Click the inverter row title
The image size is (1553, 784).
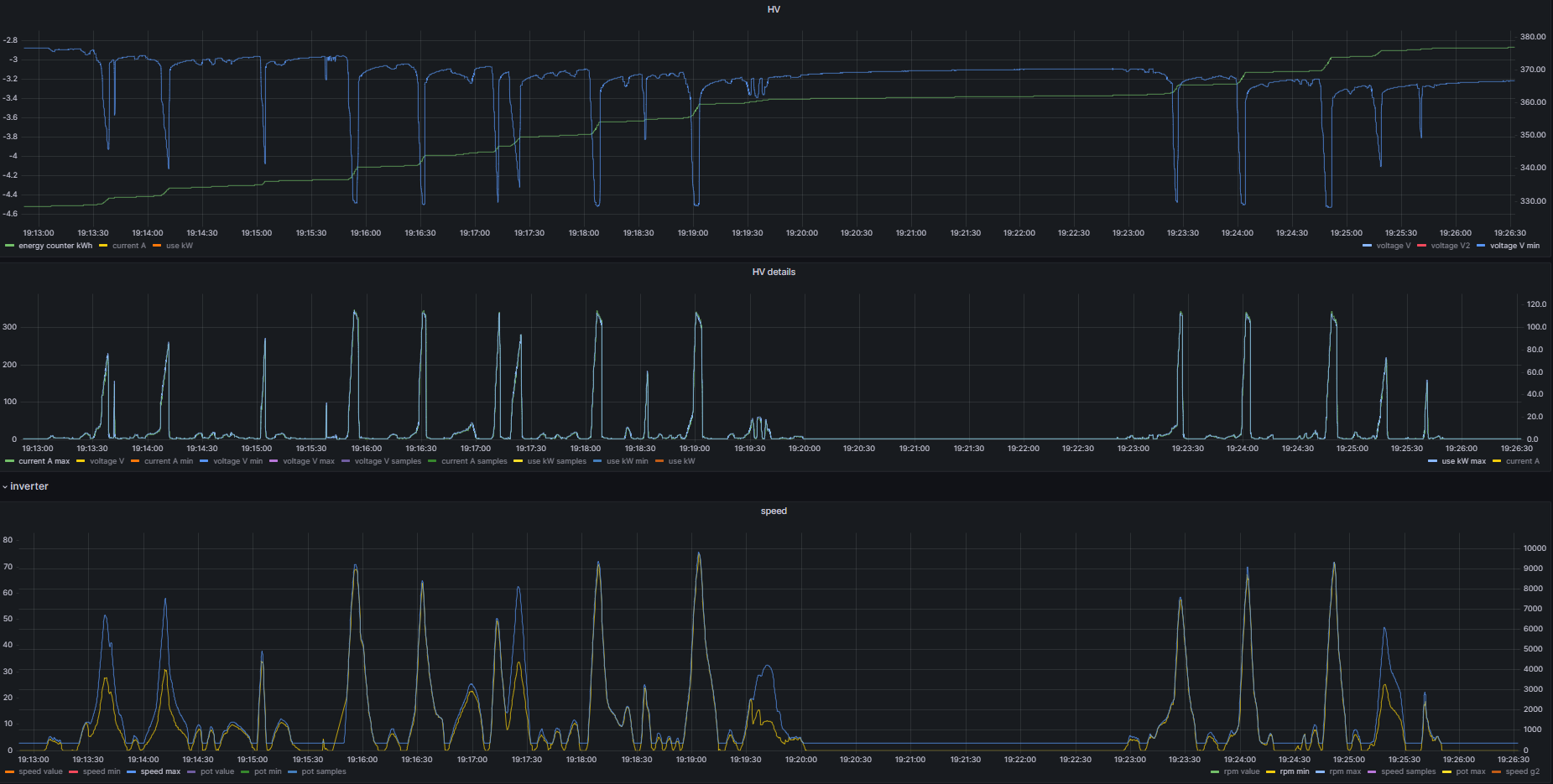[x=29, y=487]
